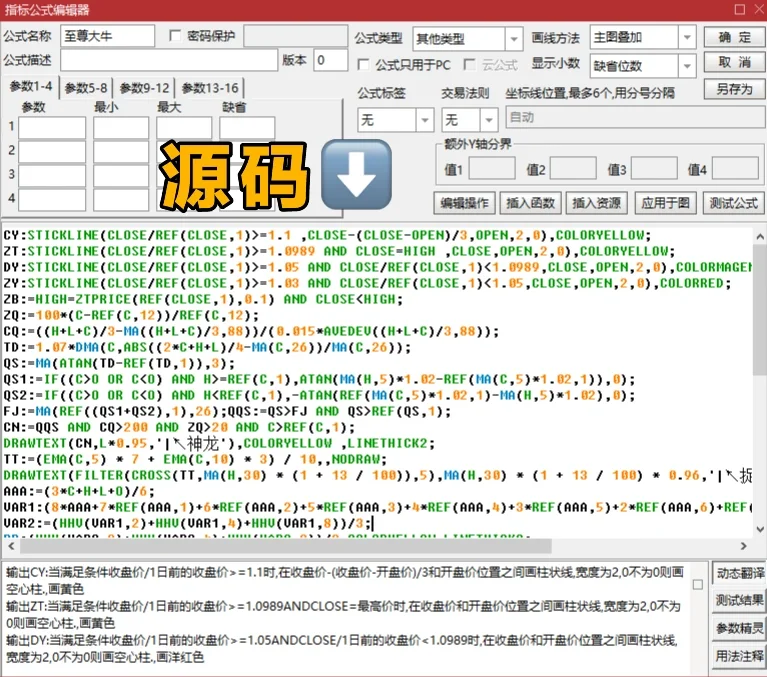
Task: Click parameter 3 最小 field
Action: click(121, 176)
